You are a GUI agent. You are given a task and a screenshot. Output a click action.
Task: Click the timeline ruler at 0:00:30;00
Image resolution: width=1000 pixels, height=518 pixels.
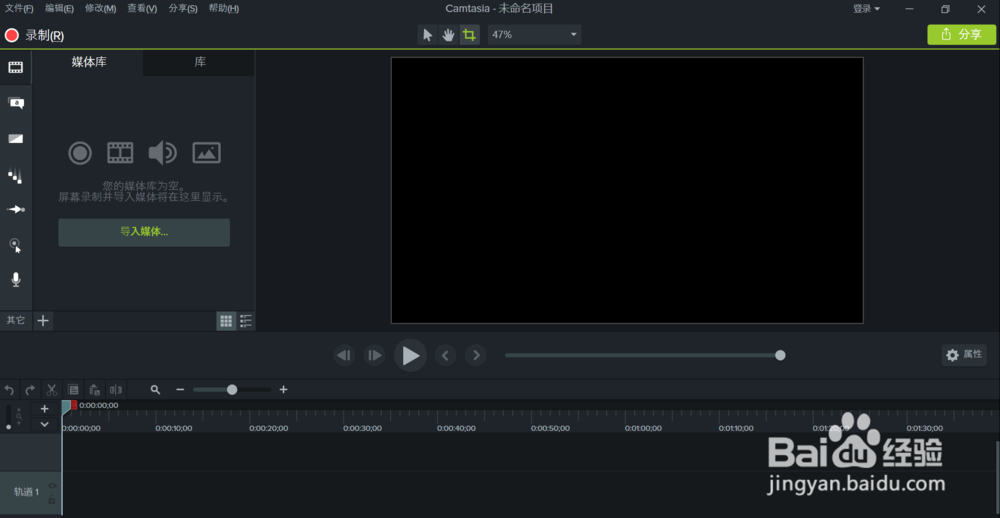(x=362, y=429)
